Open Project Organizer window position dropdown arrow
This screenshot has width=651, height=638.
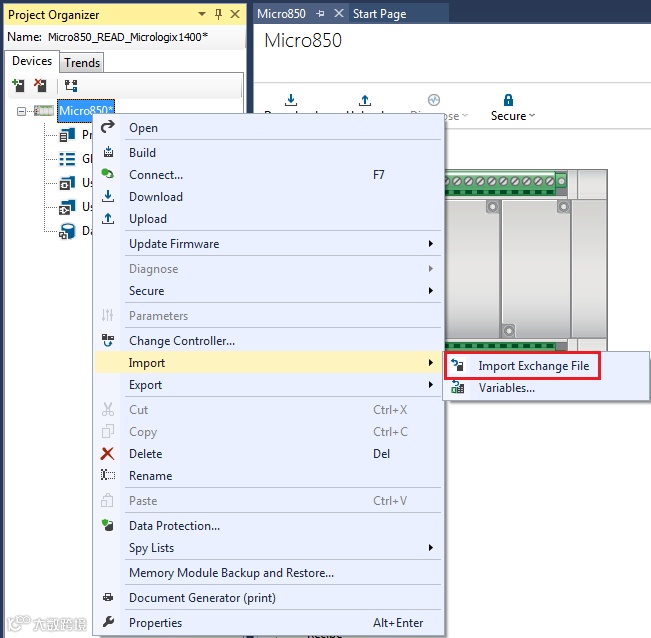click(202, 14)
